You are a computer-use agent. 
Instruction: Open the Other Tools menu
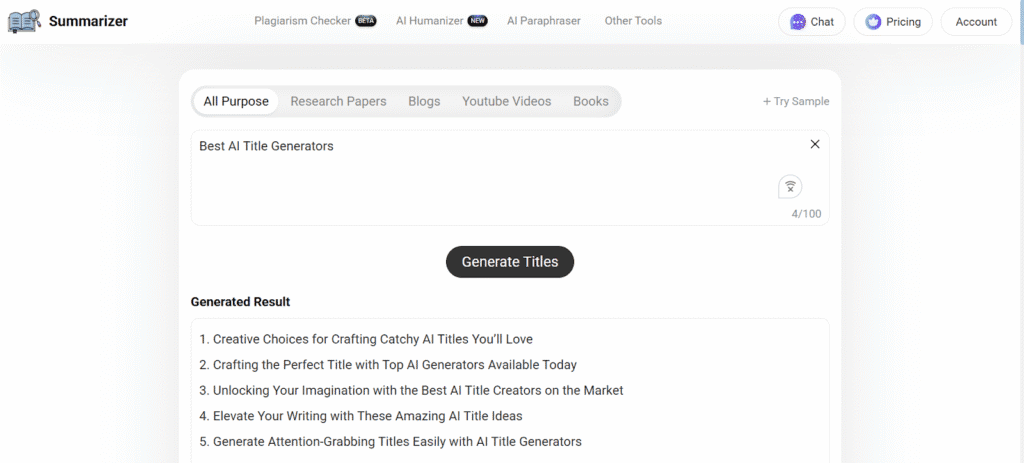pos(633,21)
